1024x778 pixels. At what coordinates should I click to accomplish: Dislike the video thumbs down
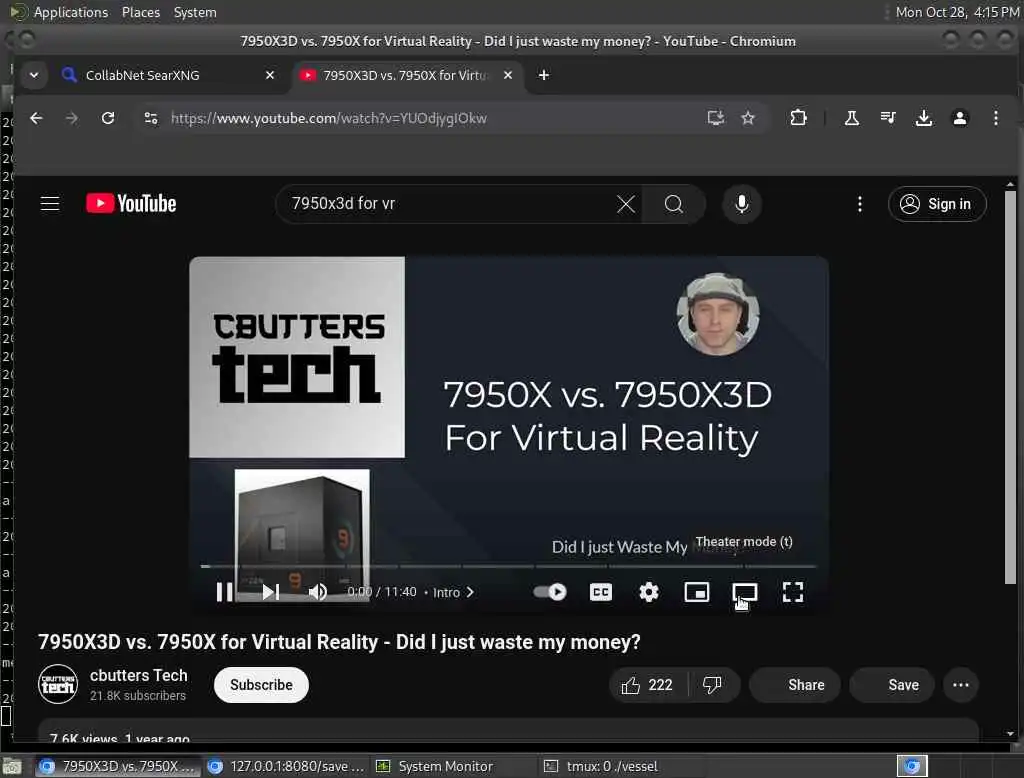click(712, 685)
